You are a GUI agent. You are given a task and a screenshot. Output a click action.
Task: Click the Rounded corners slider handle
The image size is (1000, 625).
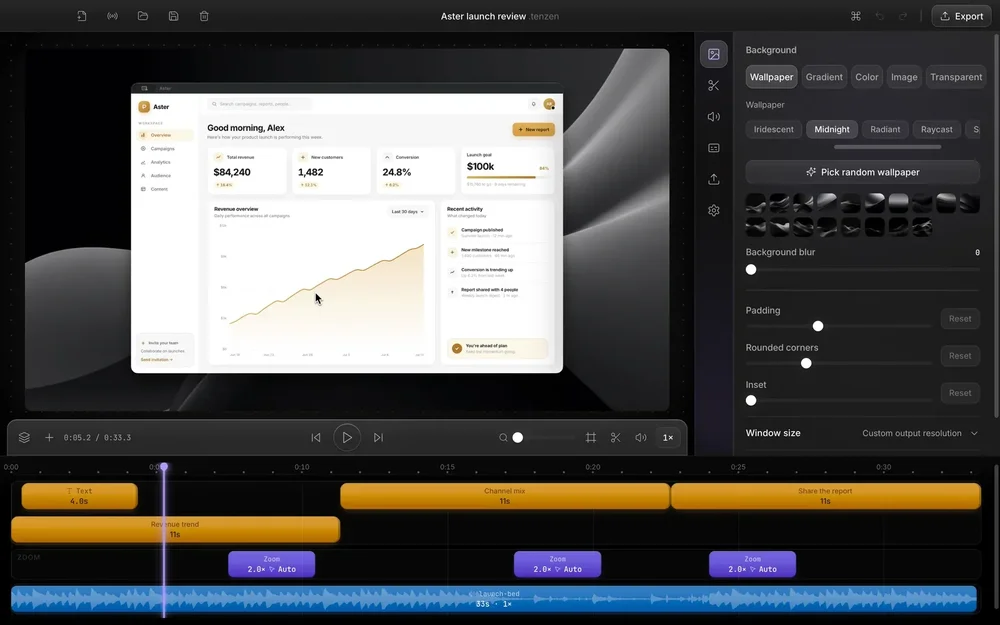pos(806,364)
